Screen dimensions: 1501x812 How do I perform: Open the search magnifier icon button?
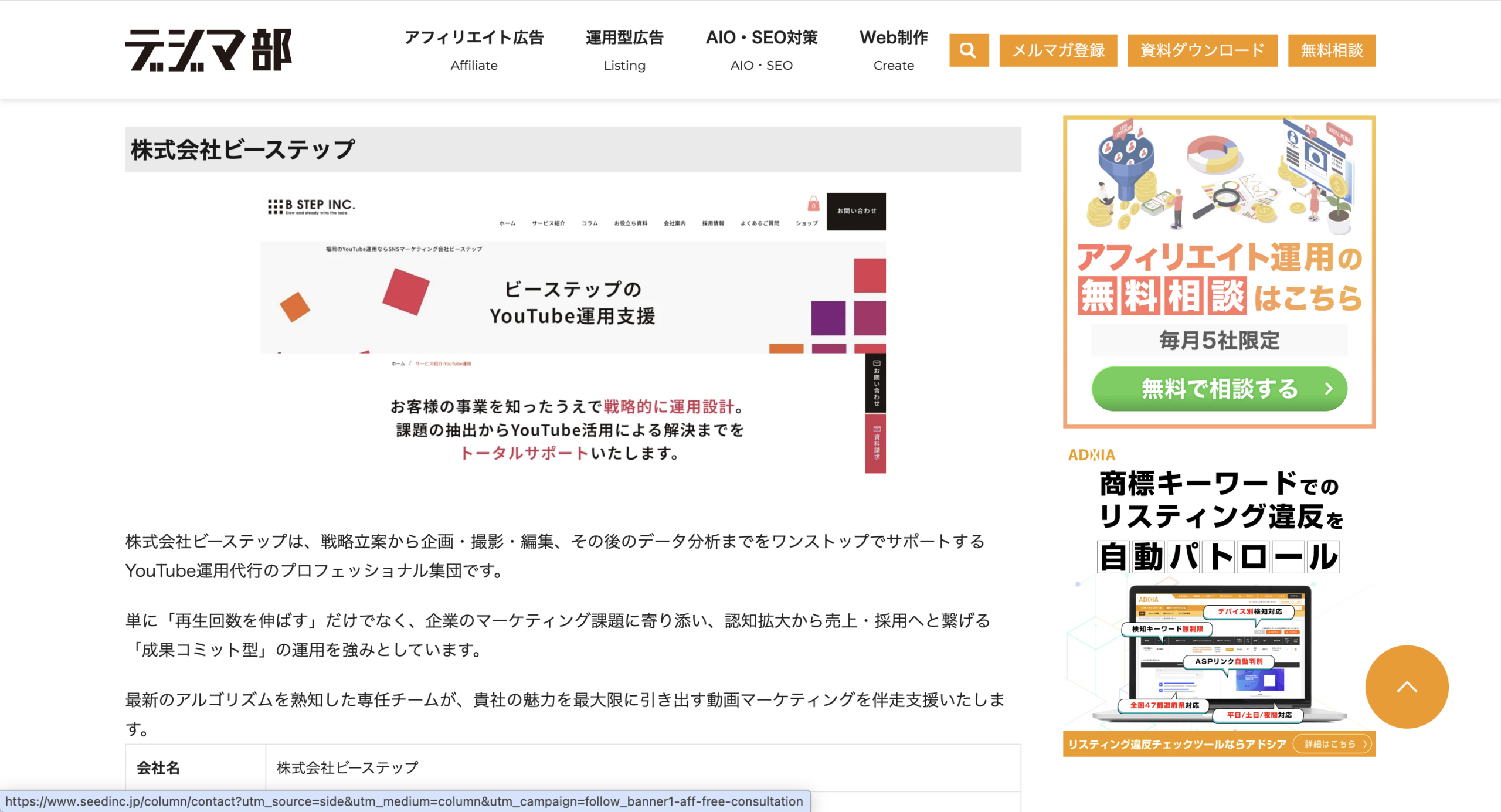[969, 50]
